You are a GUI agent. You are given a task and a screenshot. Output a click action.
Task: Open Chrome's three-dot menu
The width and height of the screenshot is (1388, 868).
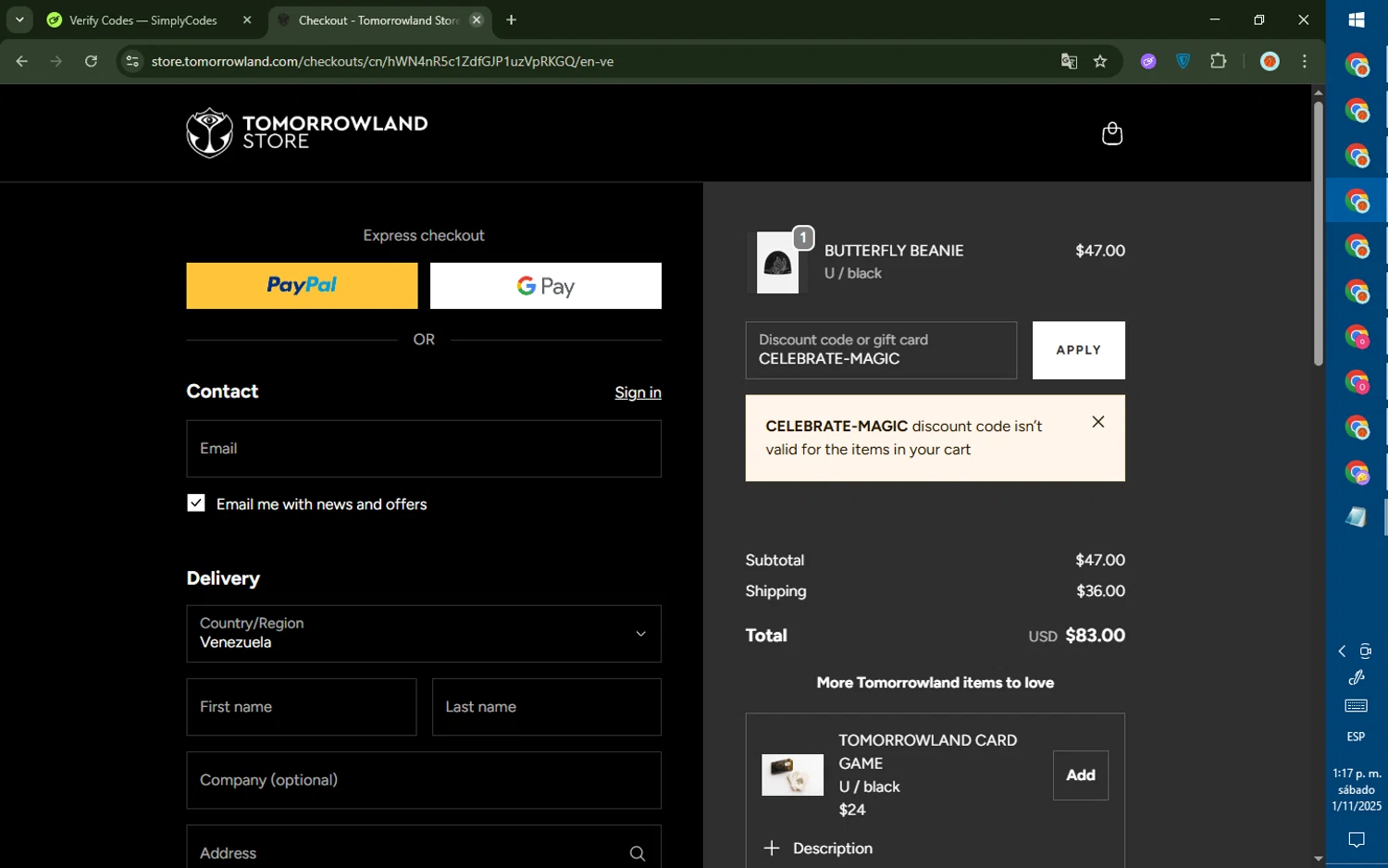pyautogui.click(x=1305, y=61)
